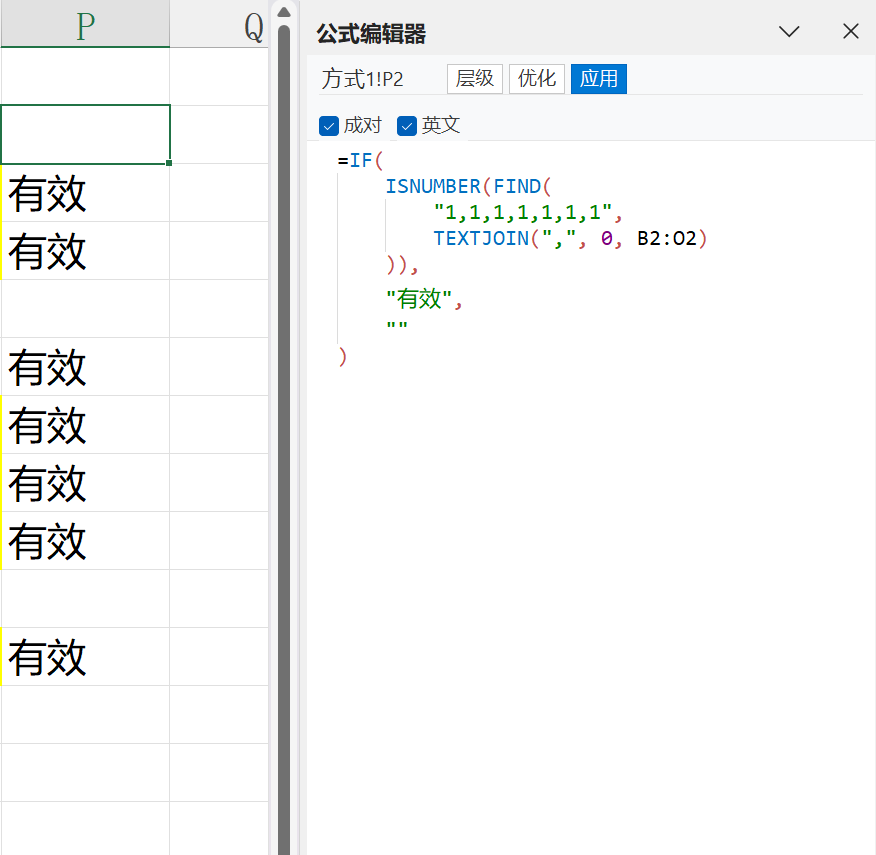The image size is (876, 855).
Task: Click the "有效" string in formula
Action: click(x=419, y=299)
